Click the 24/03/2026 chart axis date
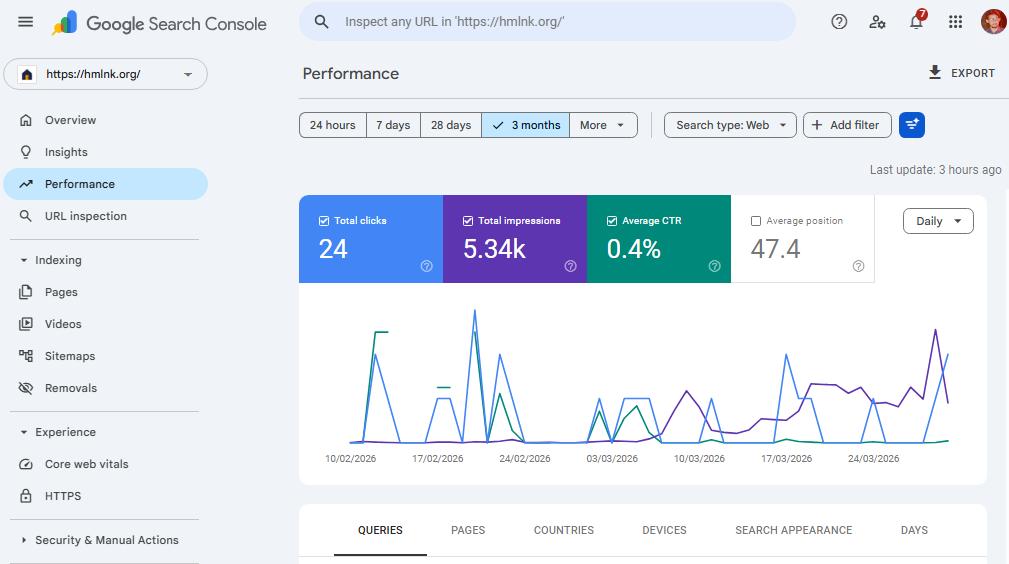1009x564 pixels. coord(873,458)
